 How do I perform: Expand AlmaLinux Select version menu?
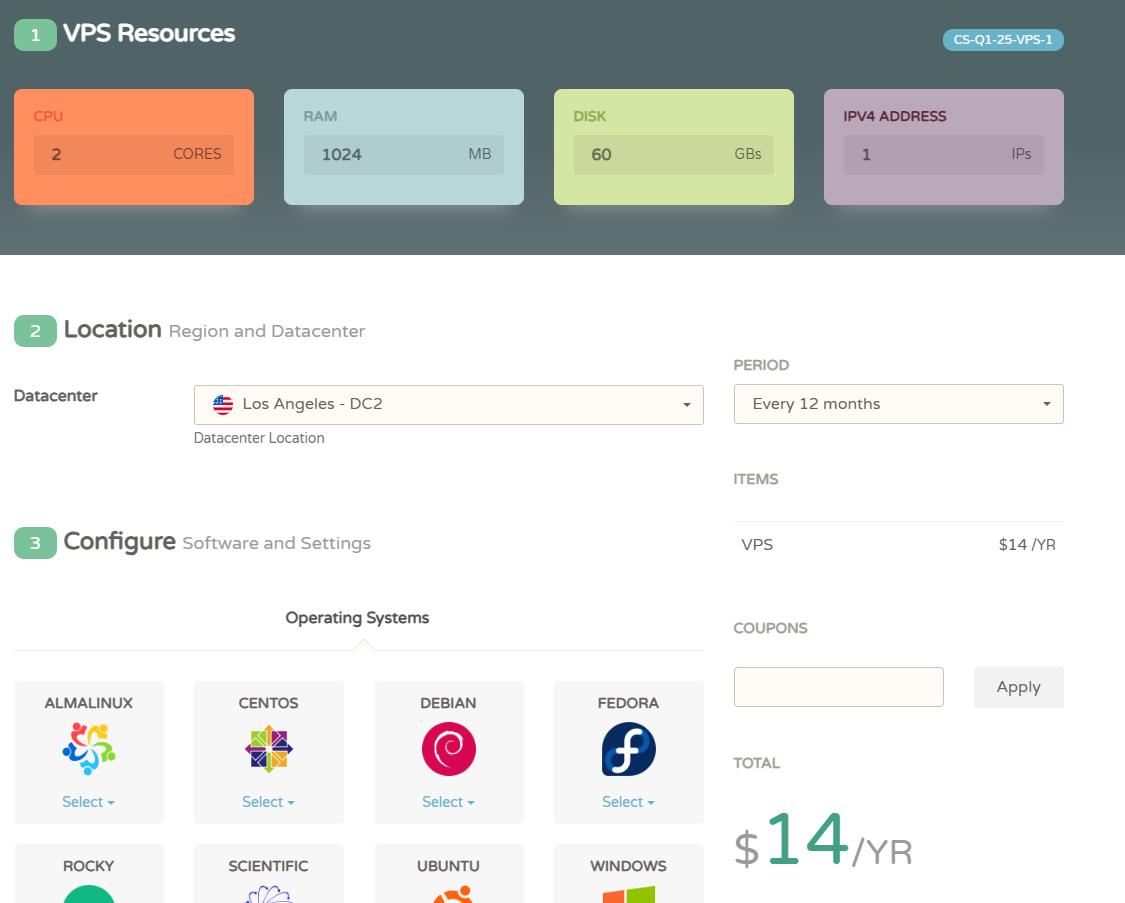coord(88,802)
